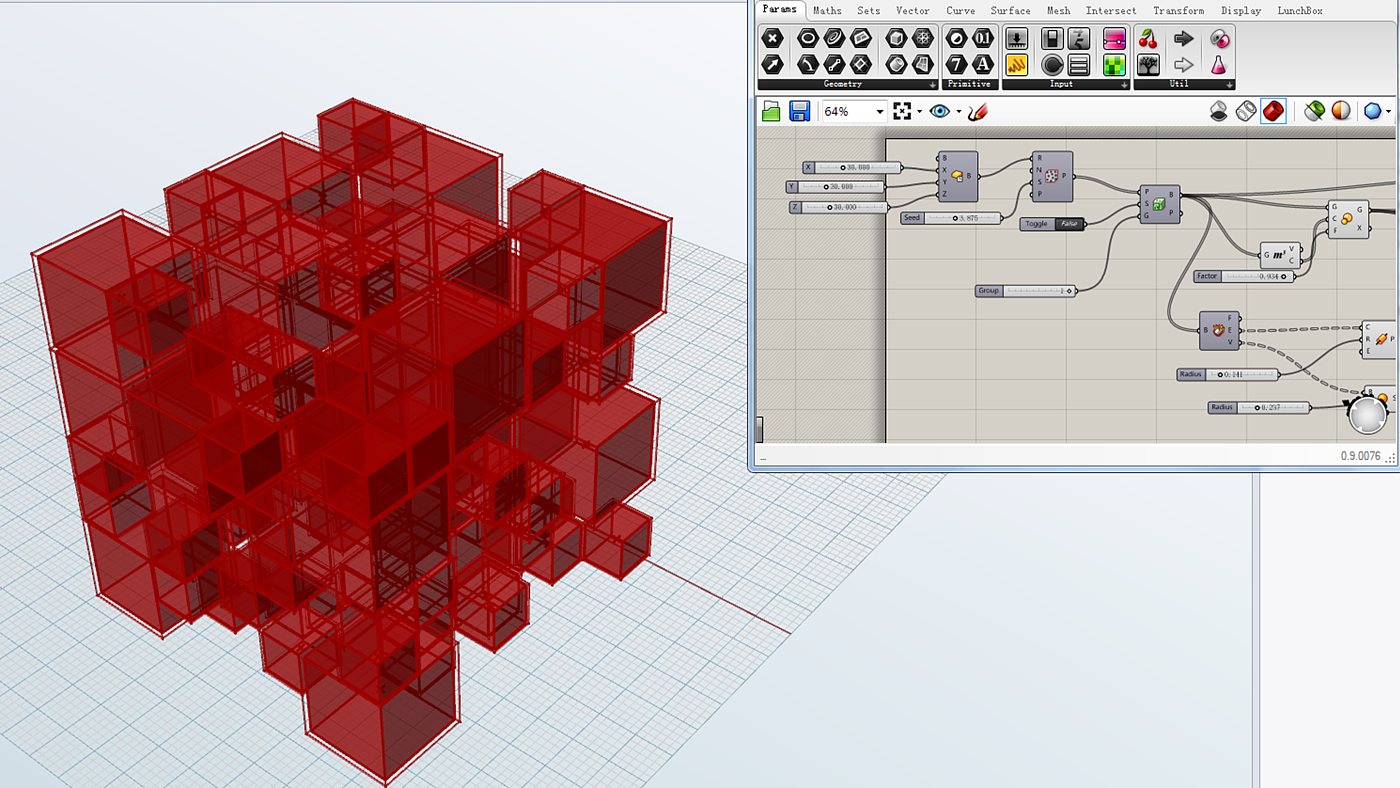Flip the Toggle component set to False

1069,224
